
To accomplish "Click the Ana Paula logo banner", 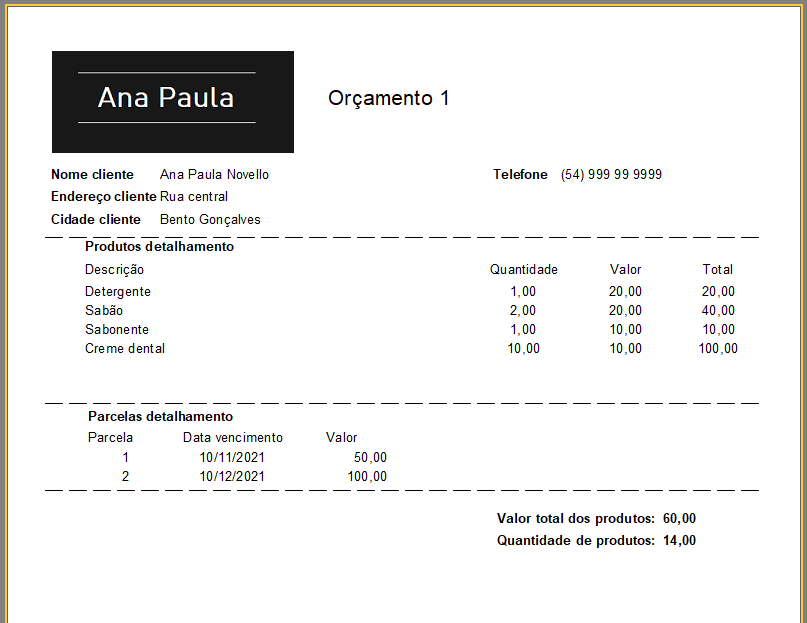I will [173, 101].
